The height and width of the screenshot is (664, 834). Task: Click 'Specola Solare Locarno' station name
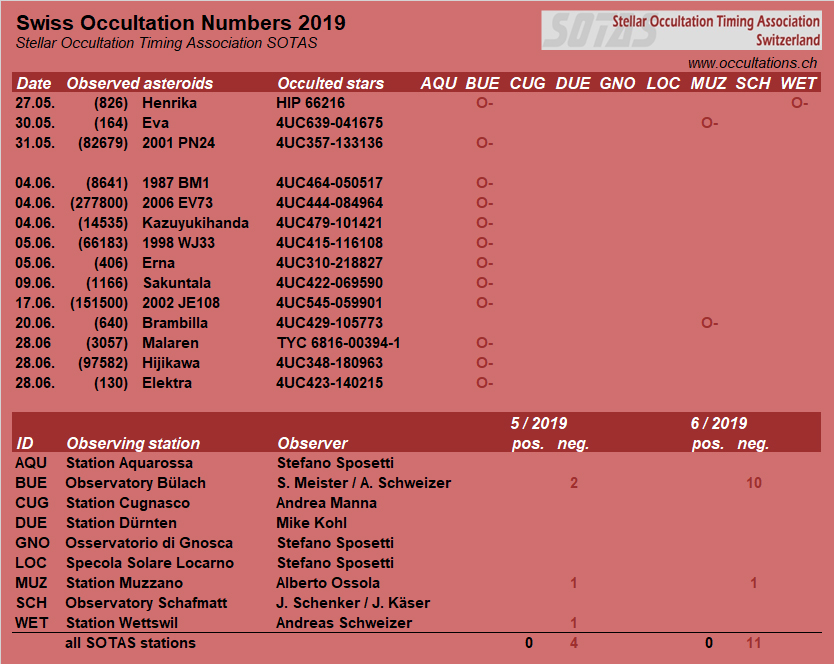(149, 563)
